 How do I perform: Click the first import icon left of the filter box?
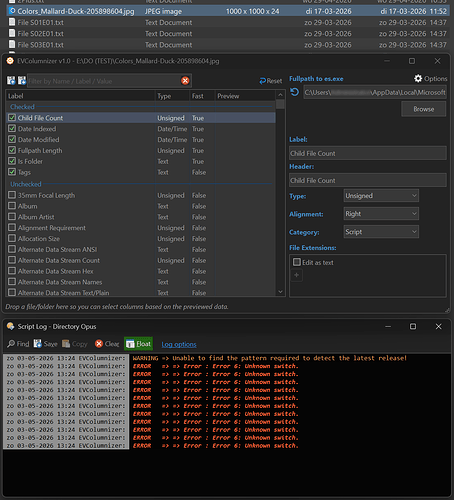(11, 80)
